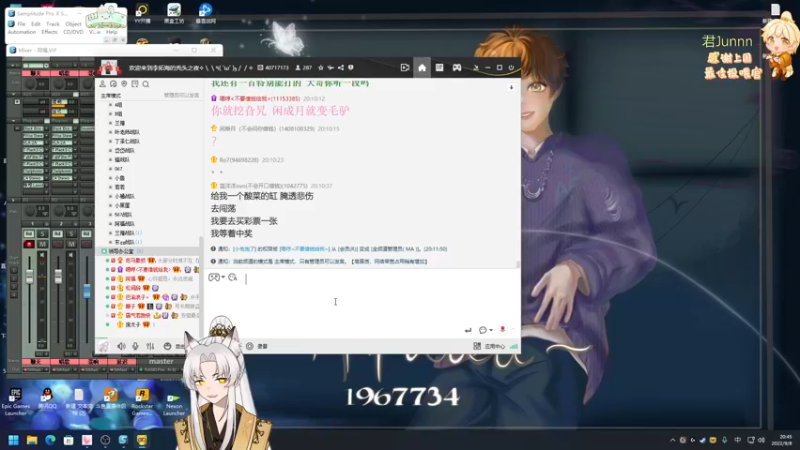Open the app center grid icon
The width and height of the screenshot is (800, 450).
click(477, 346)
